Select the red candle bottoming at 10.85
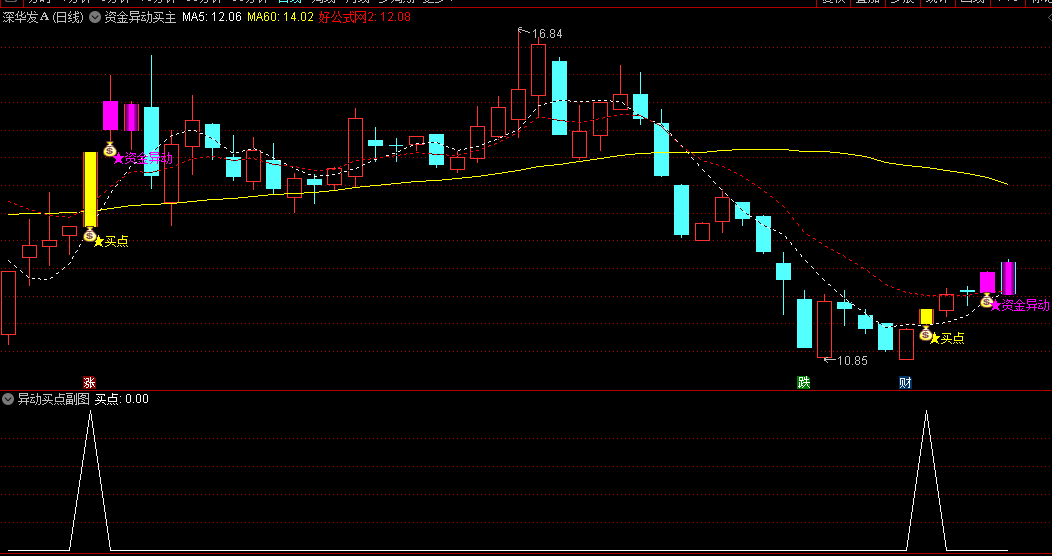This screenshot has width=1052, height=556. coord(824,329)
